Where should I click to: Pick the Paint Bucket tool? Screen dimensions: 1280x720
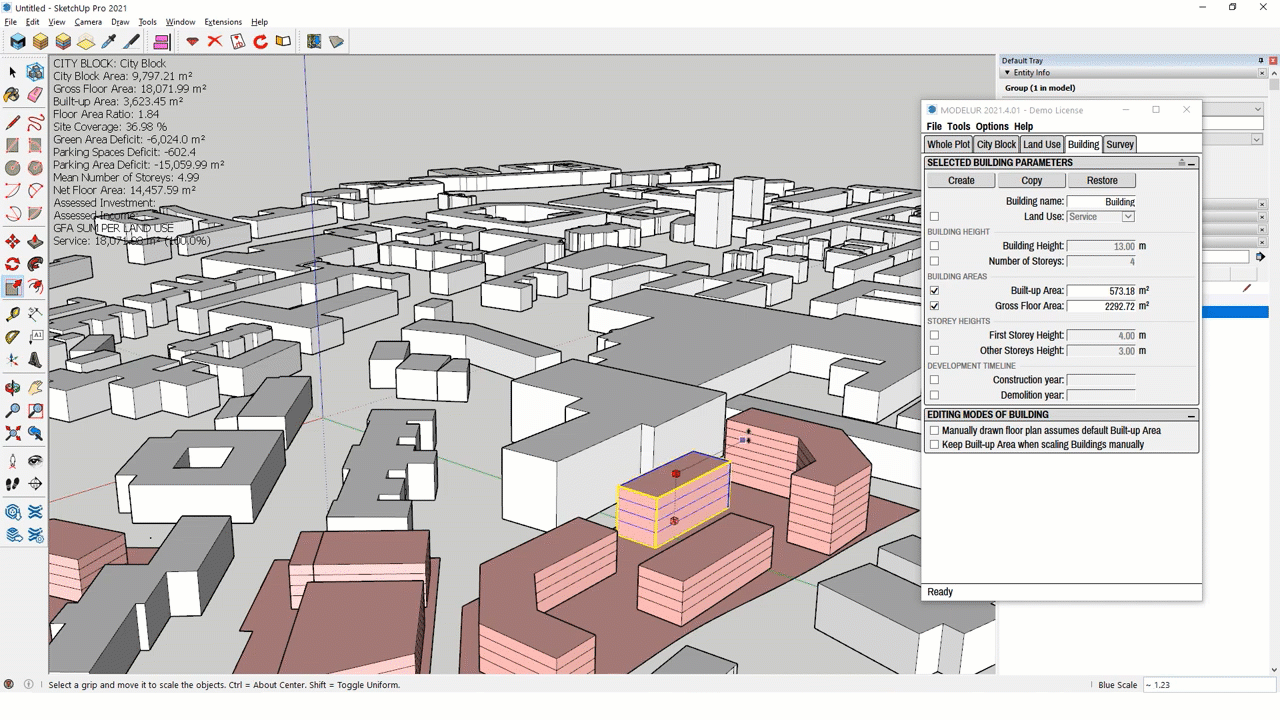pos(13,96)
